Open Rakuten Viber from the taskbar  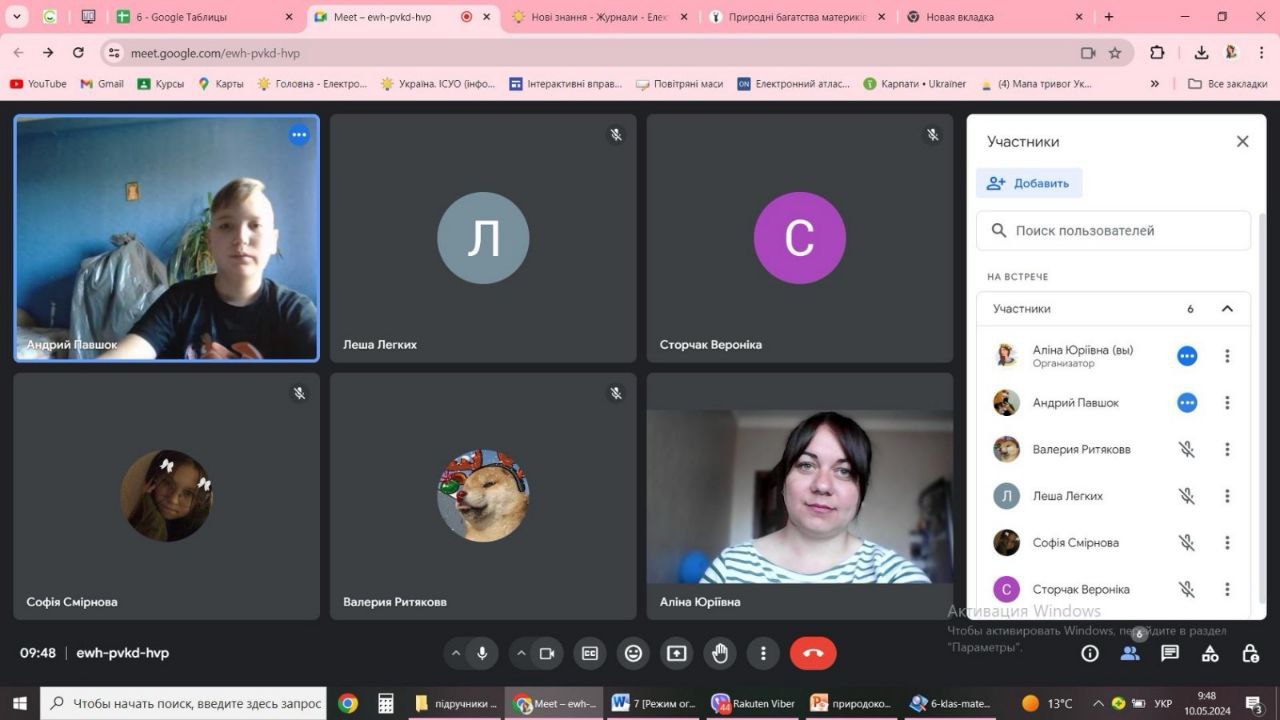point(753,703)
